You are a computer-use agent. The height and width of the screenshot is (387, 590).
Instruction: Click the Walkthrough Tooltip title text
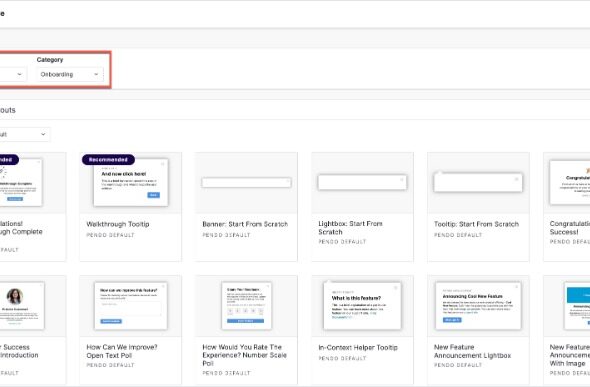tap(118, 224)
